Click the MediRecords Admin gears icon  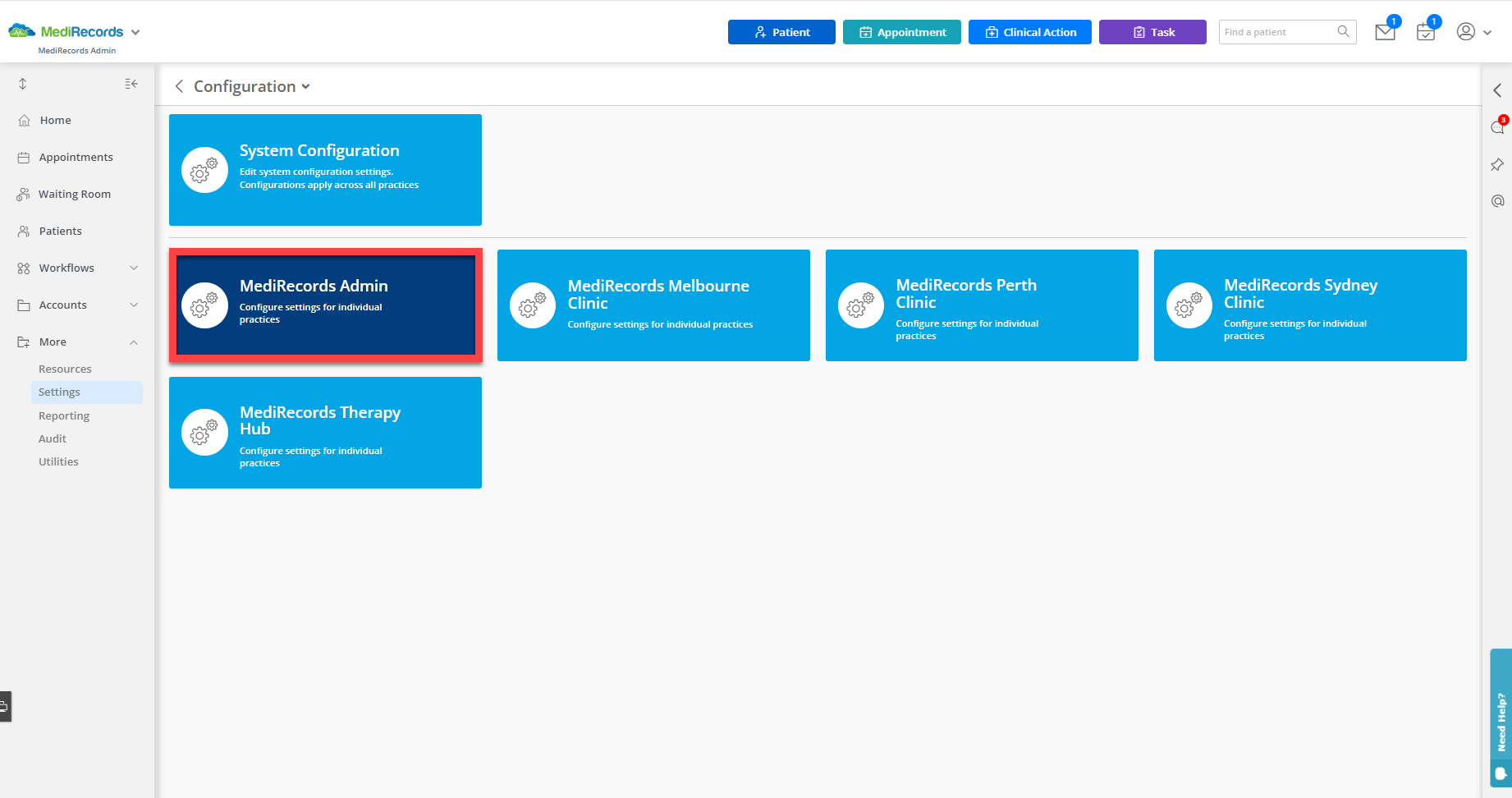(x=204, y=305)
